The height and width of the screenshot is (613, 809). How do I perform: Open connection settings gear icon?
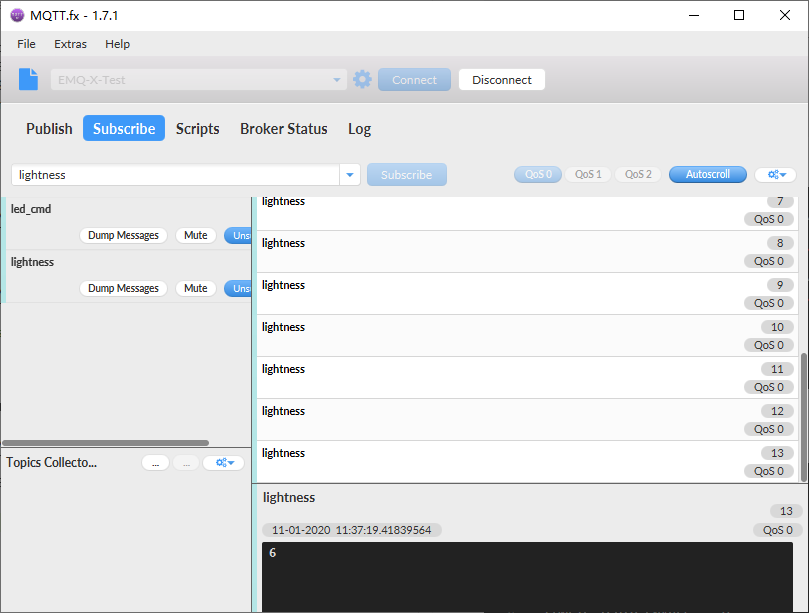(362, 79)
